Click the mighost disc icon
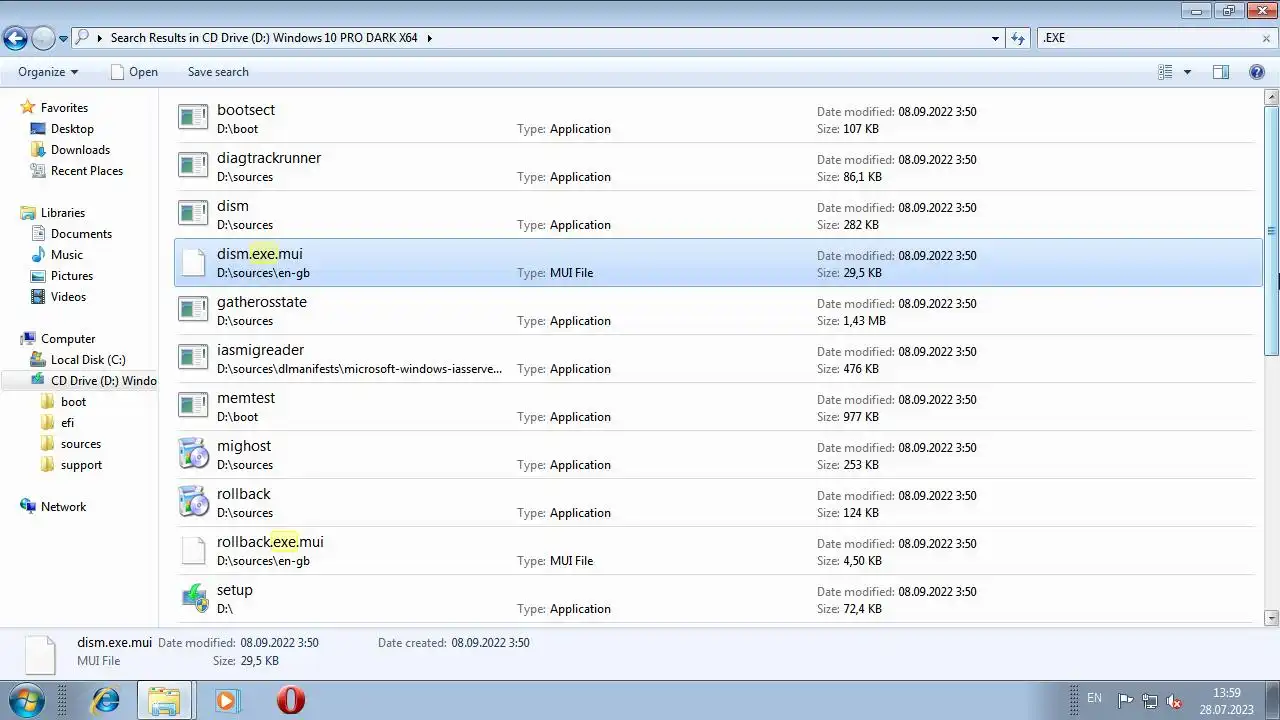 click(193, 453)
